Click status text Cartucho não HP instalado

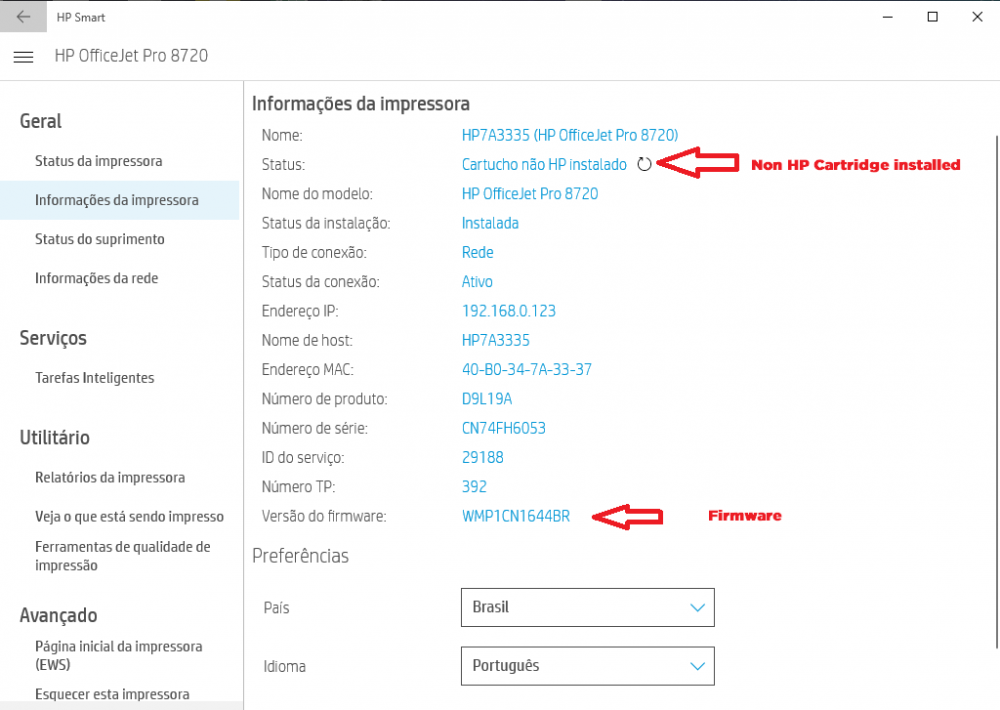coord(544,165)
